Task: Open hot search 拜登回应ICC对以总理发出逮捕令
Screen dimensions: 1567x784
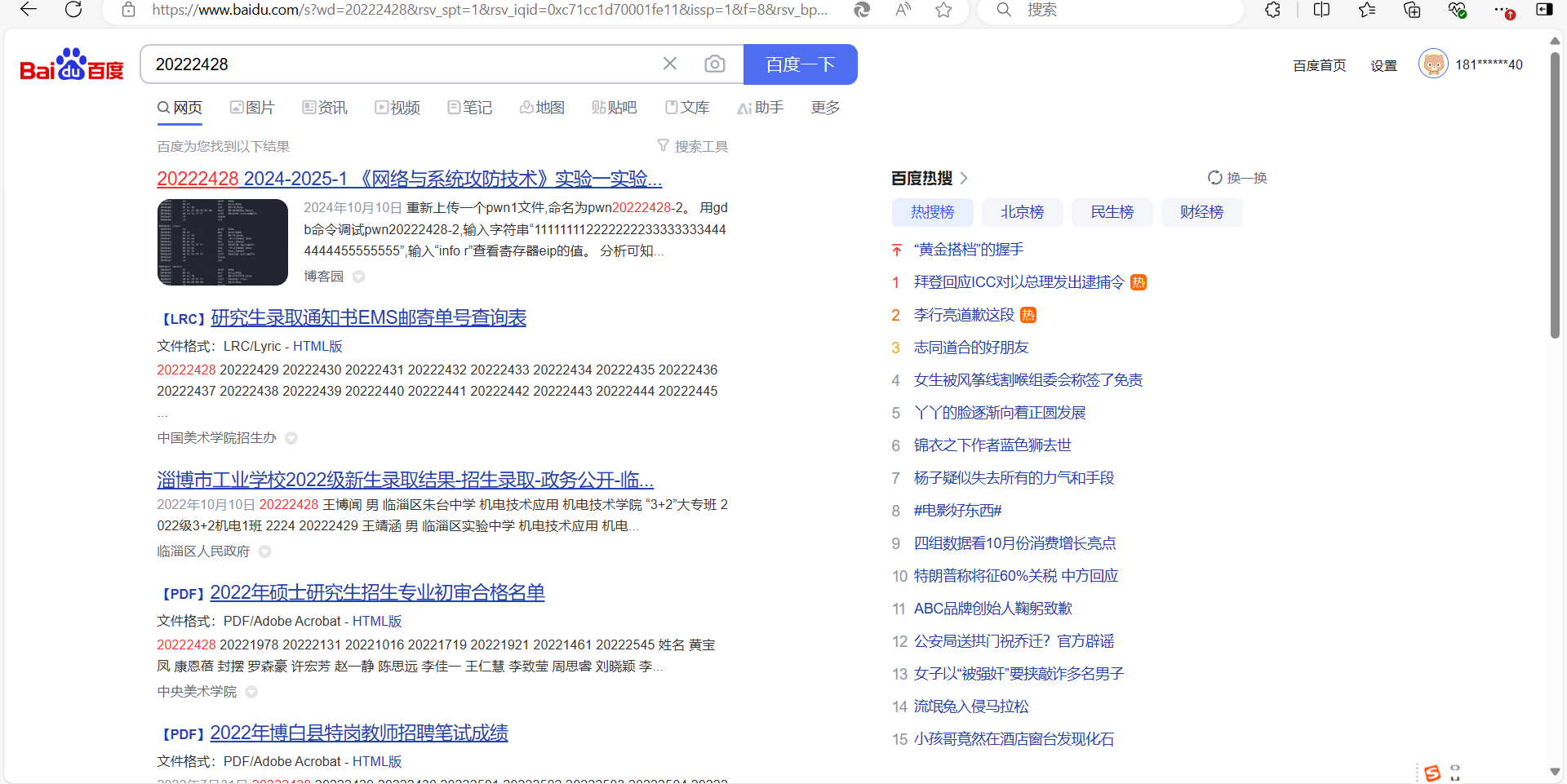Action: [x=1019, y=282]
